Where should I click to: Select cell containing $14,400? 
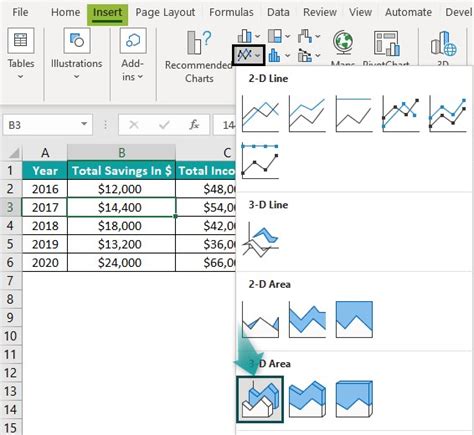coord(121,207)
